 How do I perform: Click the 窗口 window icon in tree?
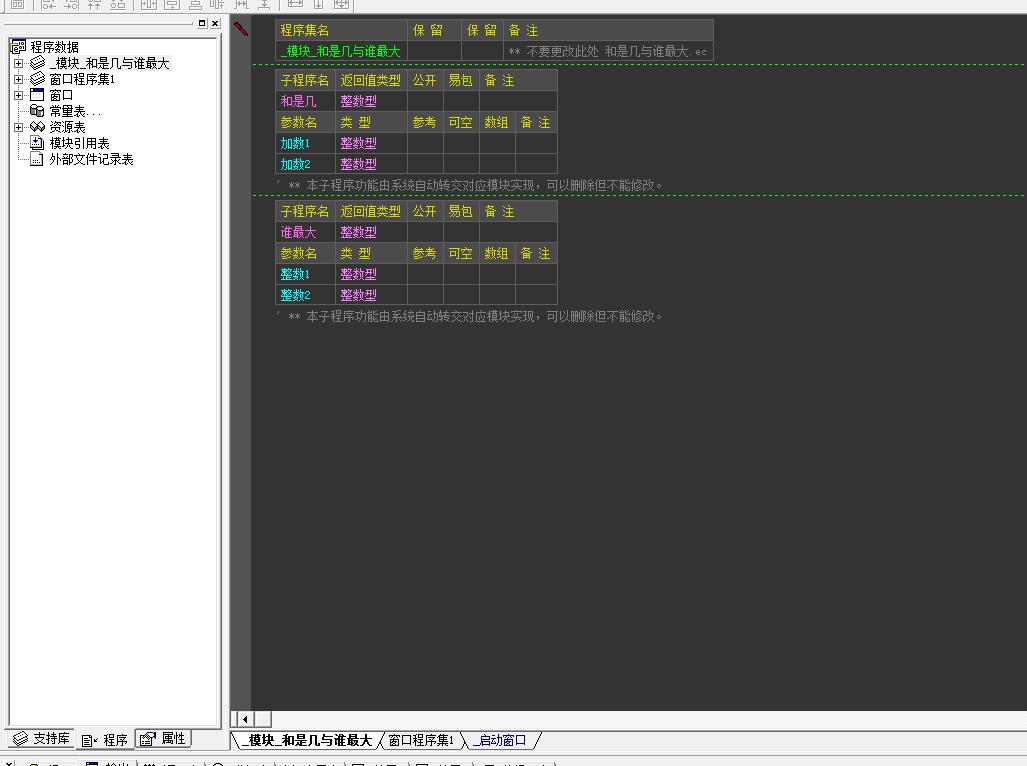click(x=37, y=96)
